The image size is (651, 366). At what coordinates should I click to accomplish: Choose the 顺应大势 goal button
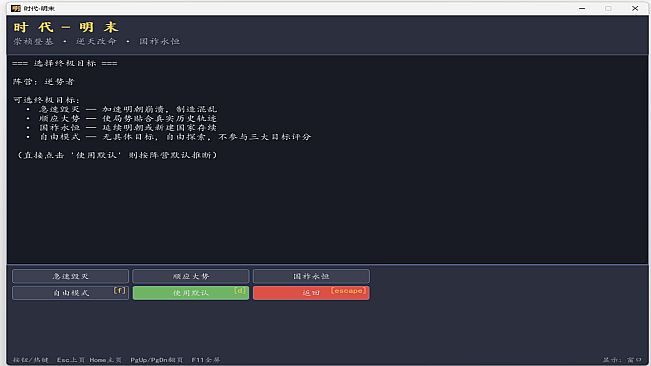(191, 276)
